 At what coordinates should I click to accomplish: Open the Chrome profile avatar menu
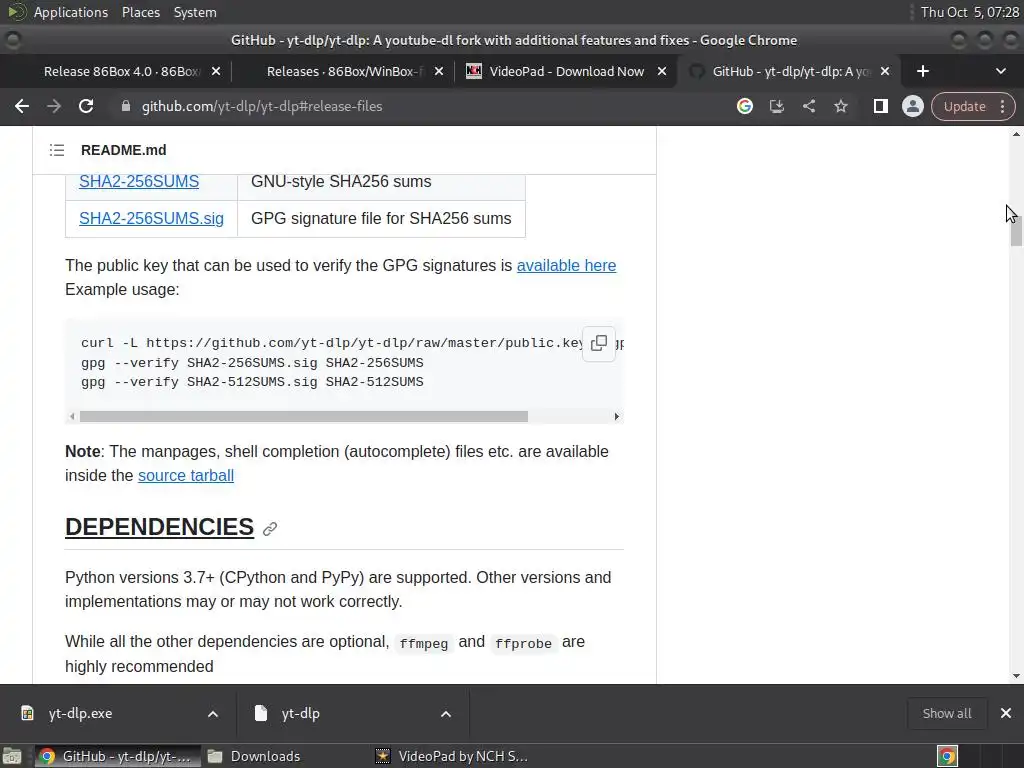click(x=912, y=106)
